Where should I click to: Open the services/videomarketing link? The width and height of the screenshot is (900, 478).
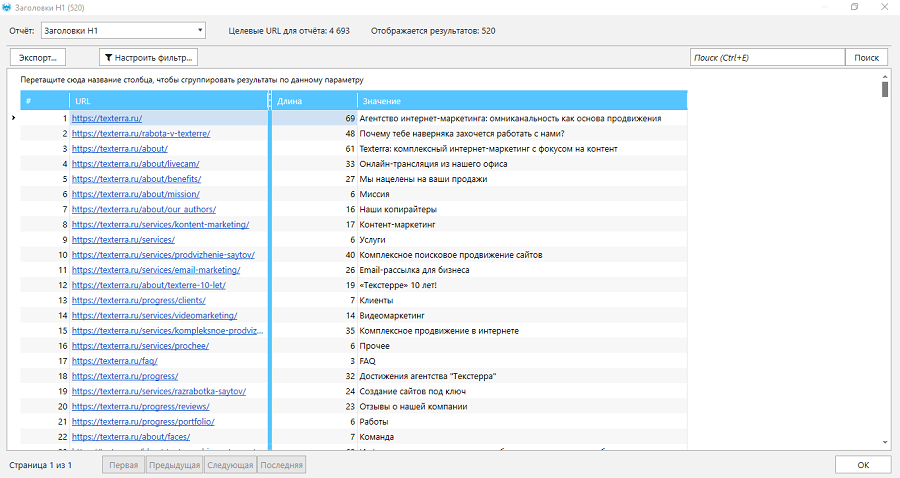pyautogui.click(x=154, y=316)
